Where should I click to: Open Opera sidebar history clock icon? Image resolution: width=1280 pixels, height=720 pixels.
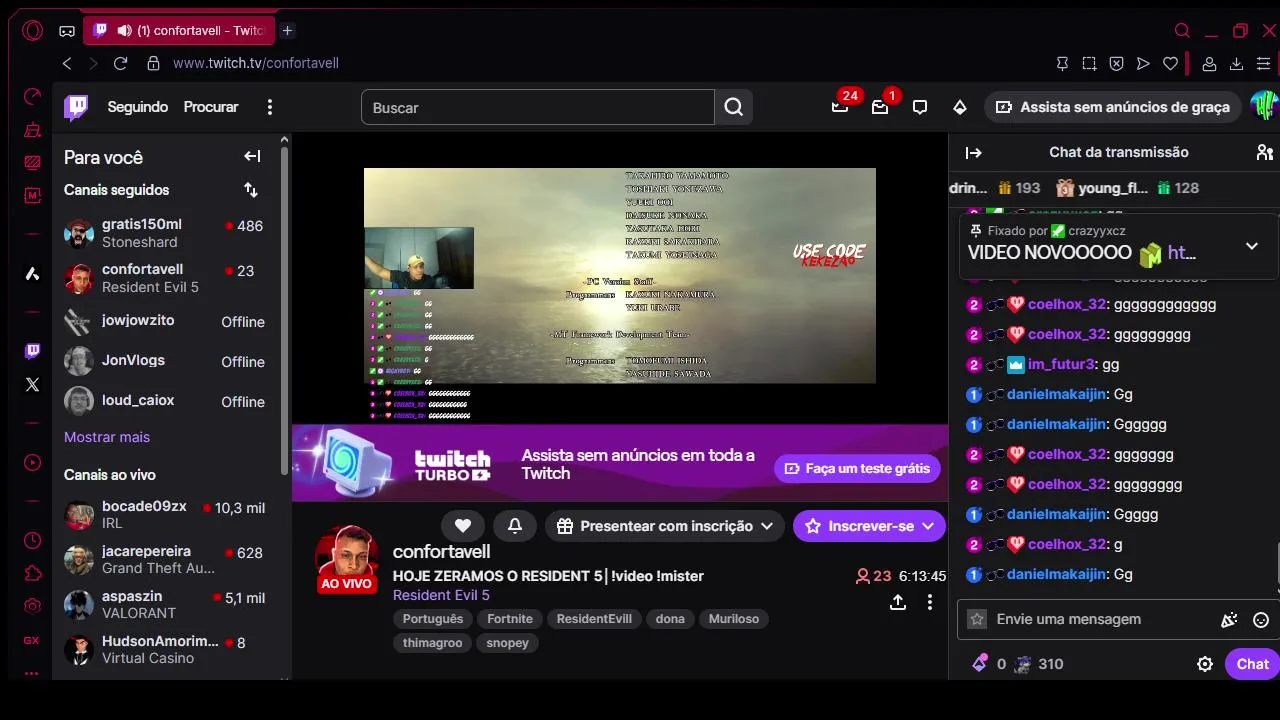pos(32,540)
